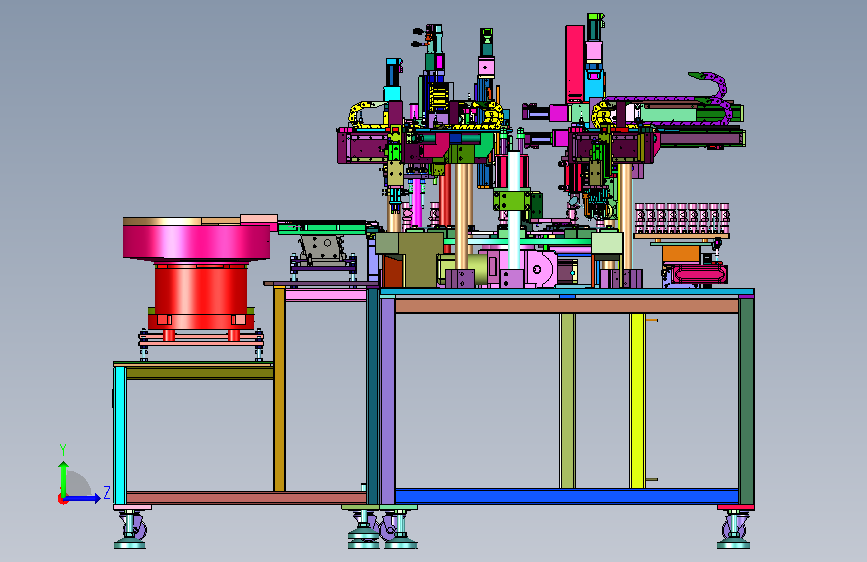
Task: Select the reddish-brown bottom beam of feeder stand
Action: (246, 497)
